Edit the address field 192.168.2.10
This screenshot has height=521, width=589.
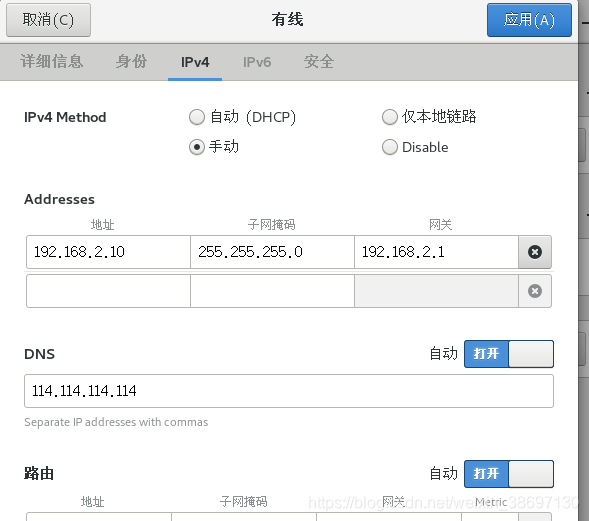pyautogui.click(x=108, y=252)
